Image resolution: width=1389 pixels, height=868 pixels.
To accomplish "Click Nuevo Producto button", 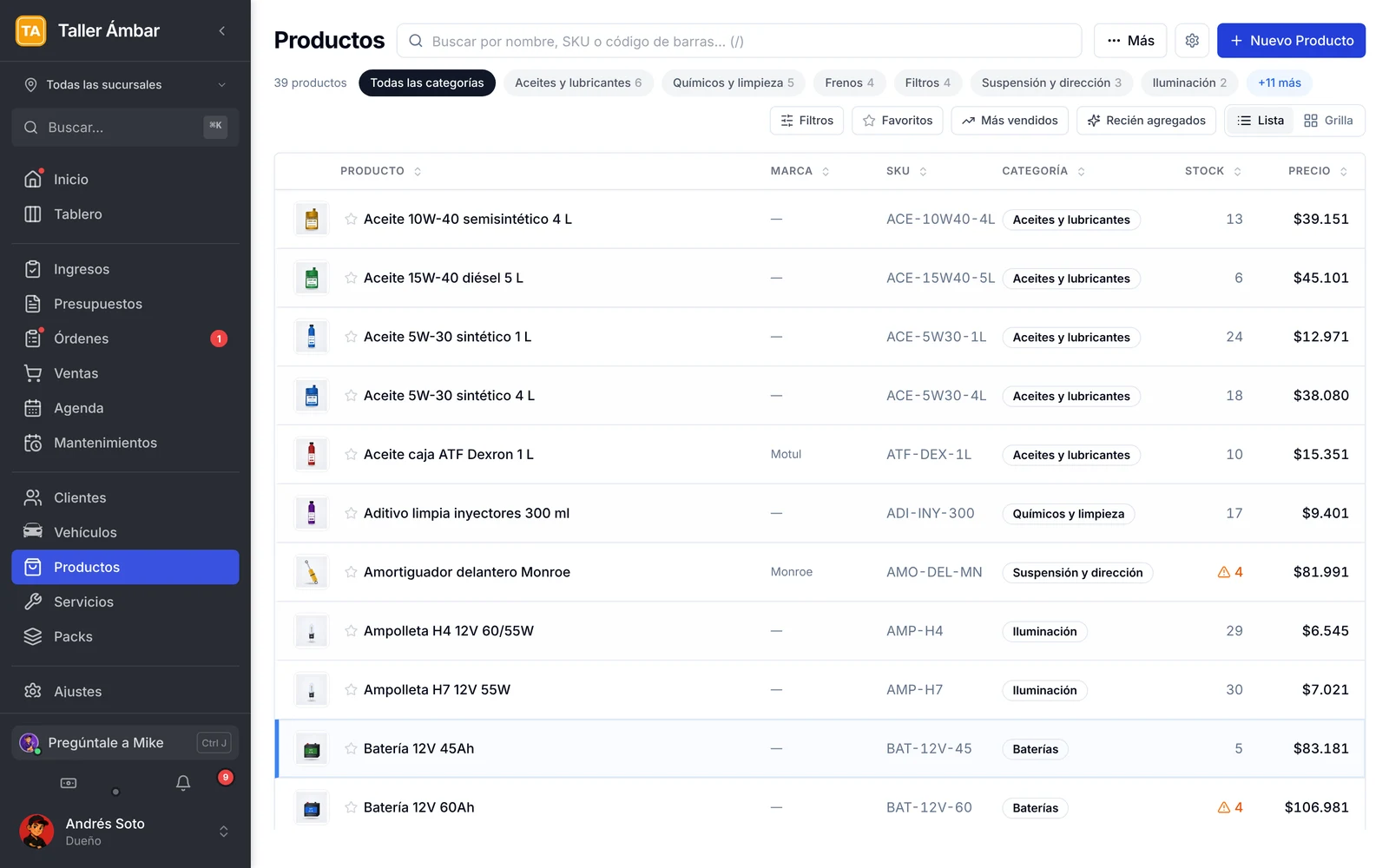I will click(1291, 41).
